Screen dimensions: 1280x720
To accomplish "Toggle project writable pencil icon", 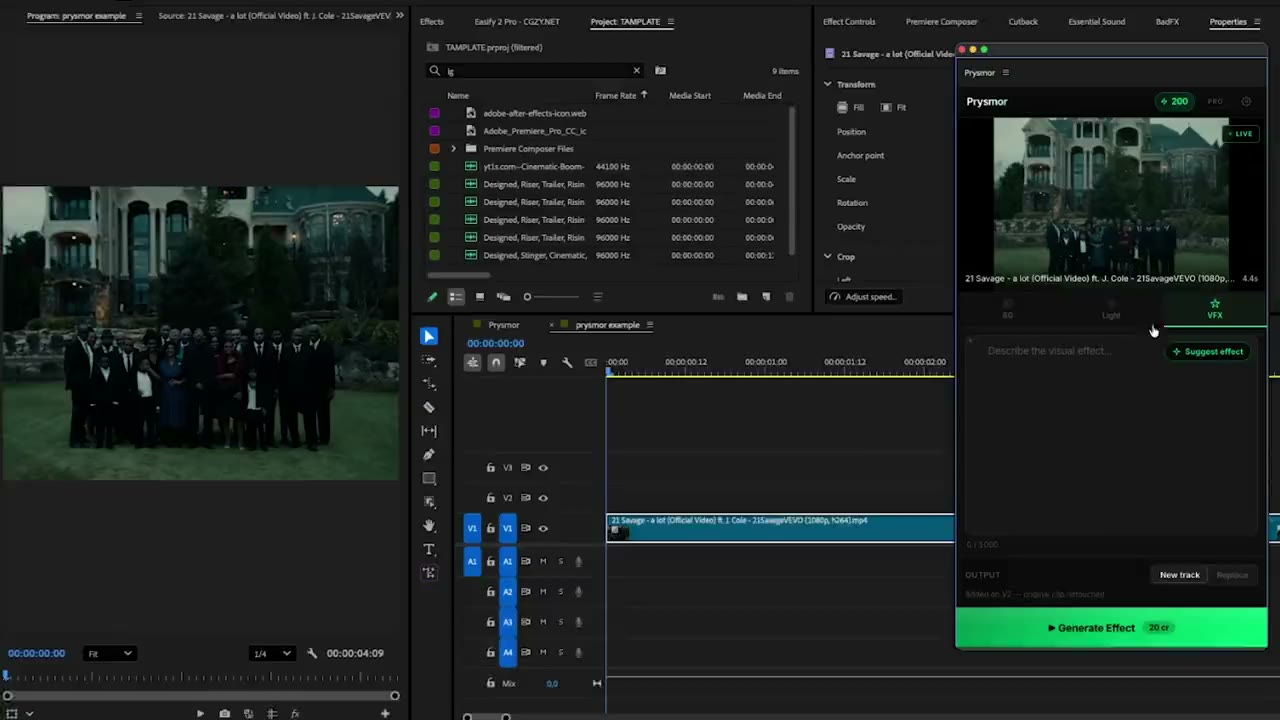I will coord(432,297).
